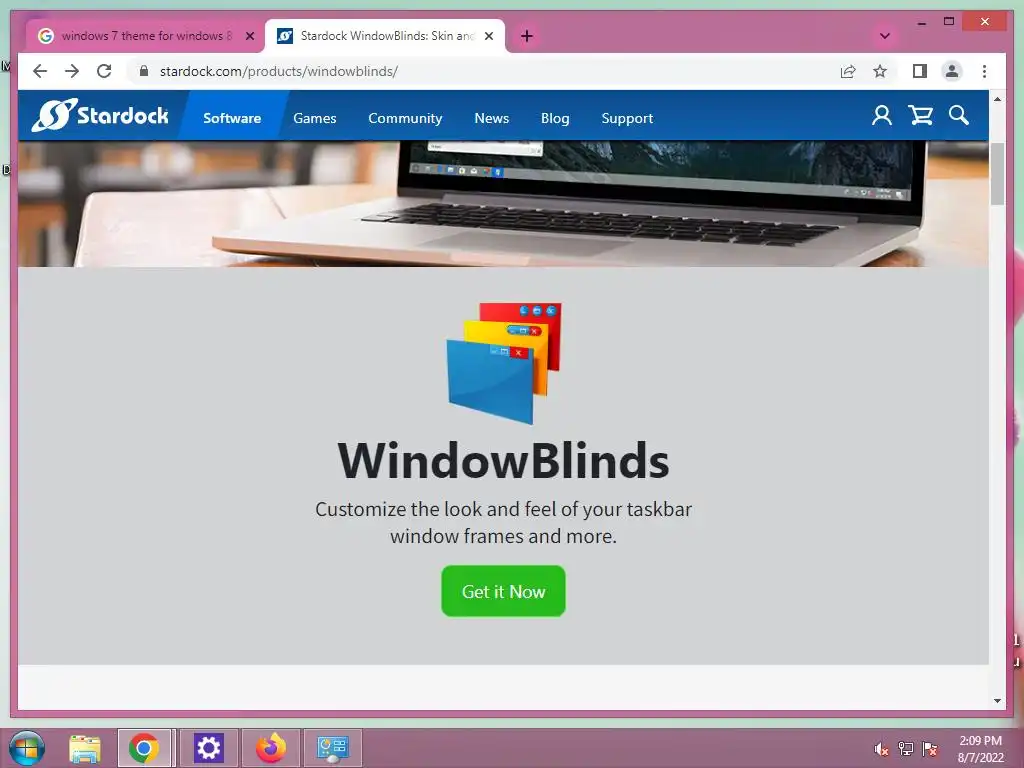1024x768 pixels.
Task: Open the Windows Start button
Action: point(27,748)
